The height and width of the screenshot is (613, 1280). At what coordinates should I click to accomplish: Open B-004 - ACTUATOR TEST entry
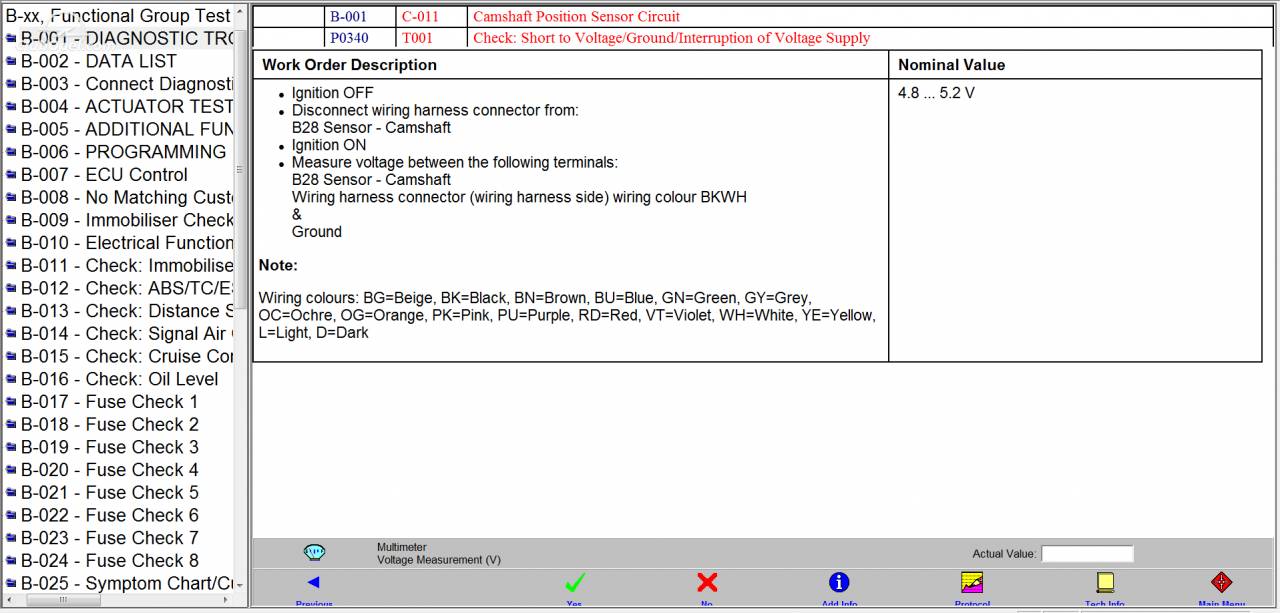(x=127, y=106)
